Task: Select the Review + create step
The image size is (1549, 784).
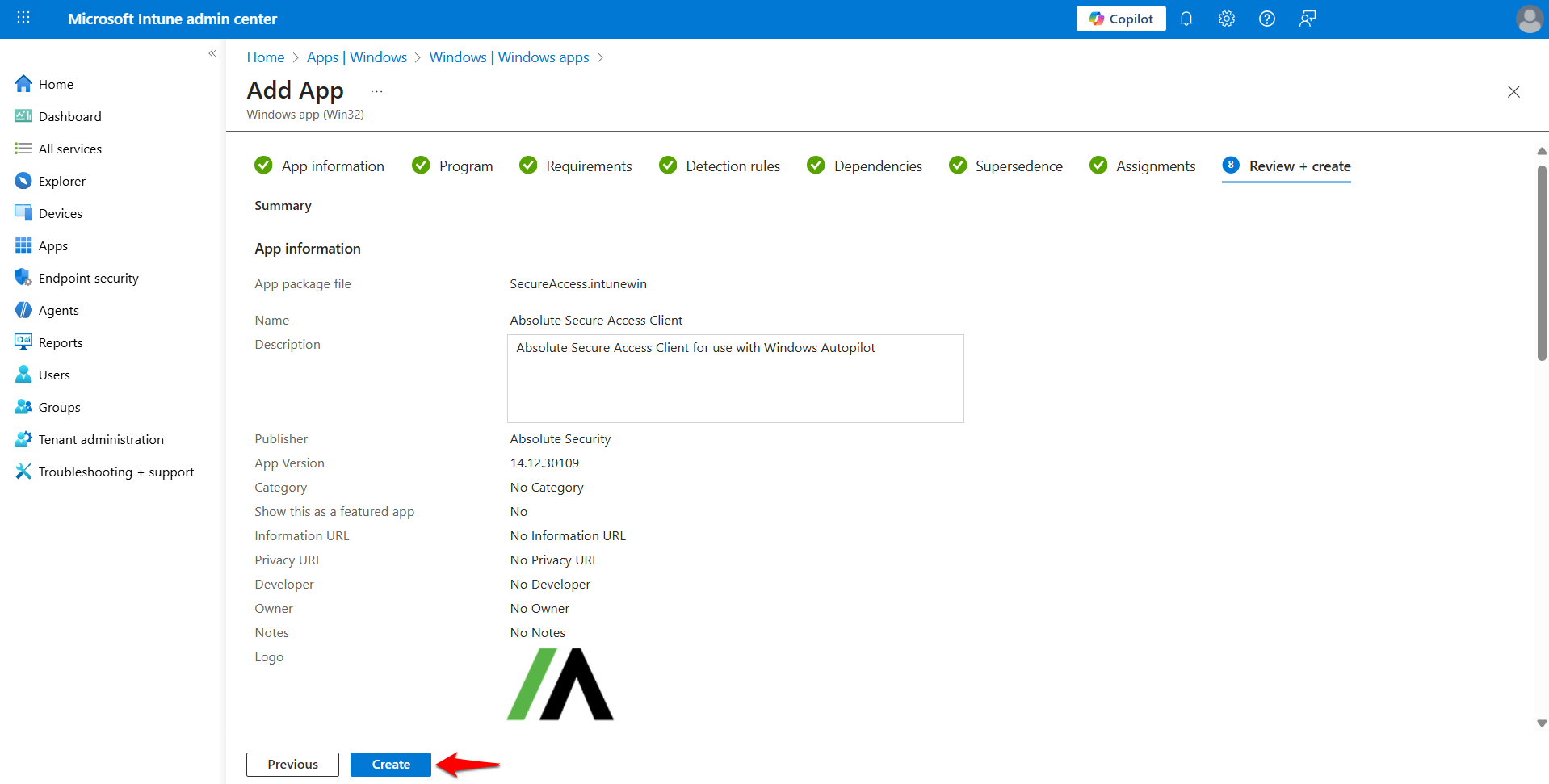Action: [1287, 166]
